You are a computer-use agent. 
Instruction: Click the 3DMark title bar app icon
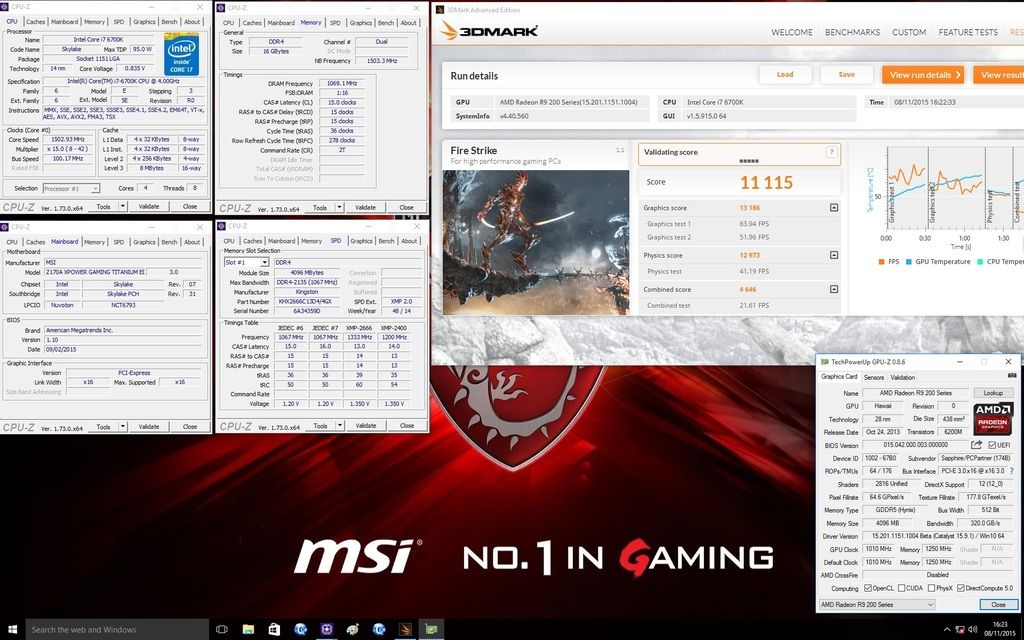440,10
